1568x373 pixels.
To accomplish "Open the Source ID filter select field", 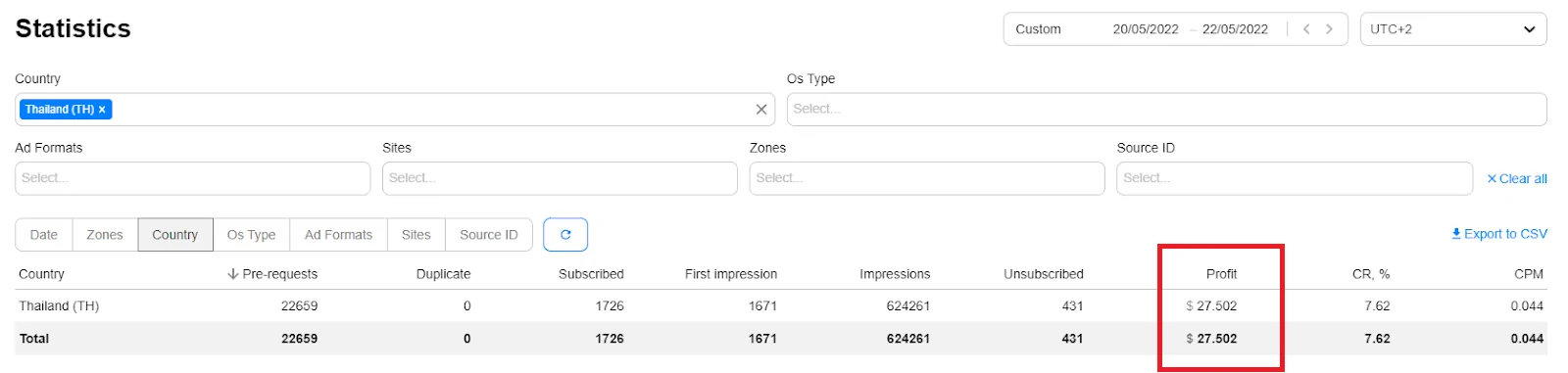I will (x=1295, y=178).
